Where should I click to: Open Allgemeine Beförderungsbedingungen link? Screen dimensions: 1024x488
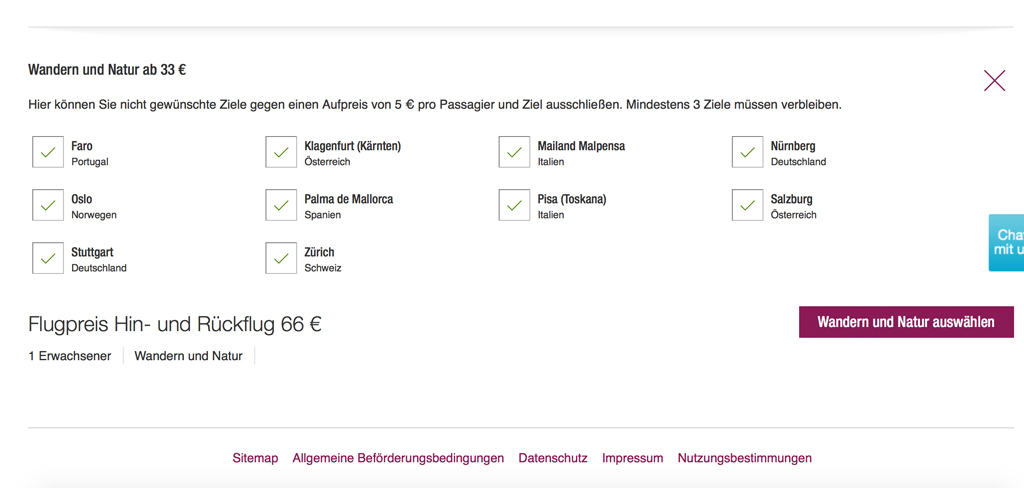click(x=398, y=458)
